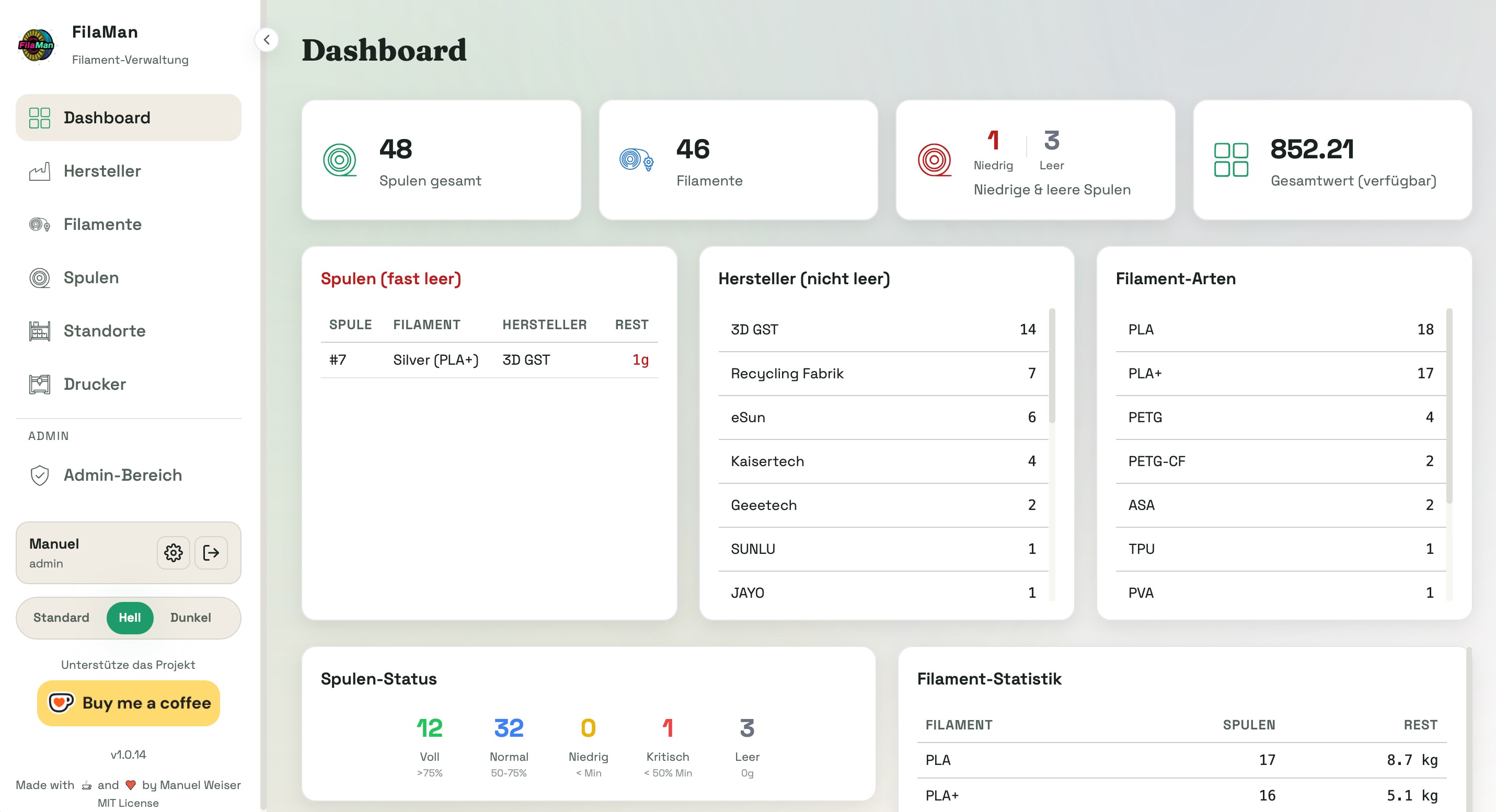Click the Standorte shelf icon

tap(40, 331)
